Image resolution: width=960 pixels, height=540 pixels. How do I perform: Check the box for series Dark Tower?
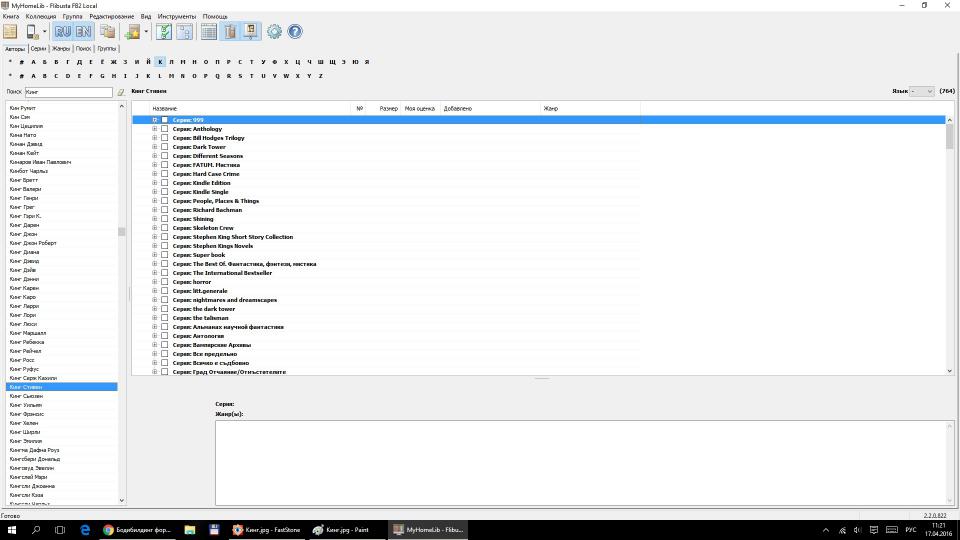(x=165, y=147)
